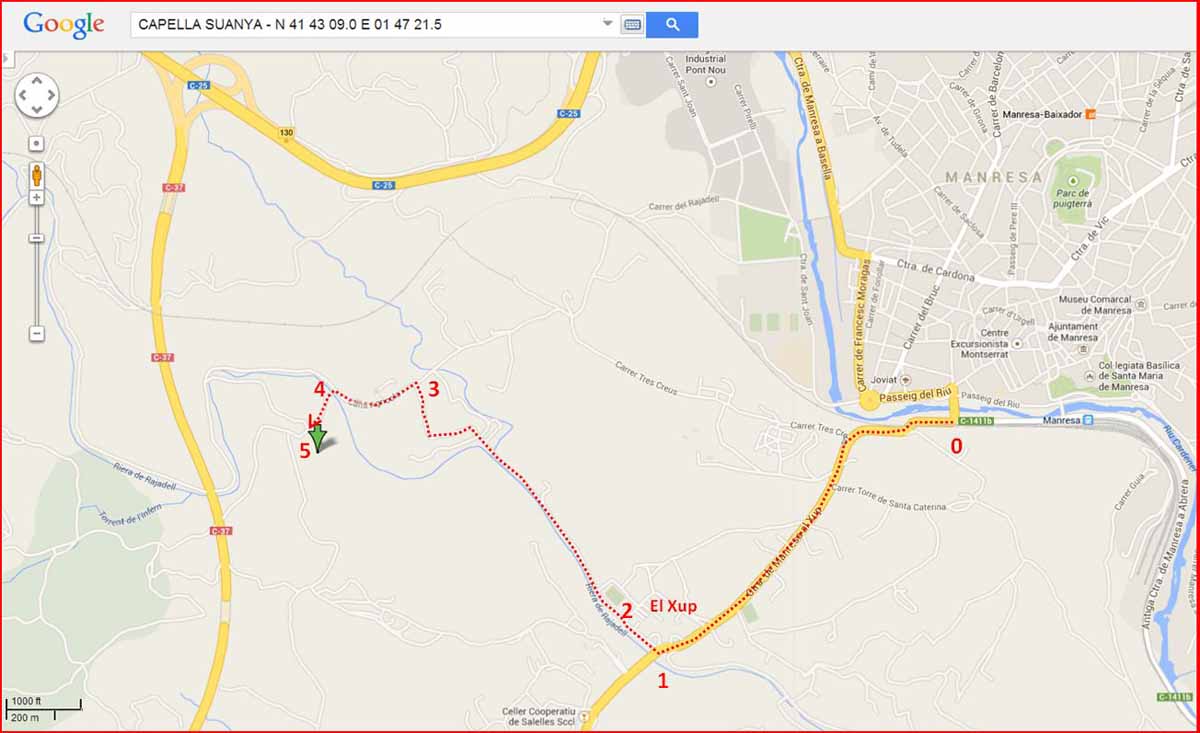Image resolution: width=1200 pixels, height=733 pixels.
Task: Zoom in with the plus button
Action: pyautogui.click(x=37, y=198)
